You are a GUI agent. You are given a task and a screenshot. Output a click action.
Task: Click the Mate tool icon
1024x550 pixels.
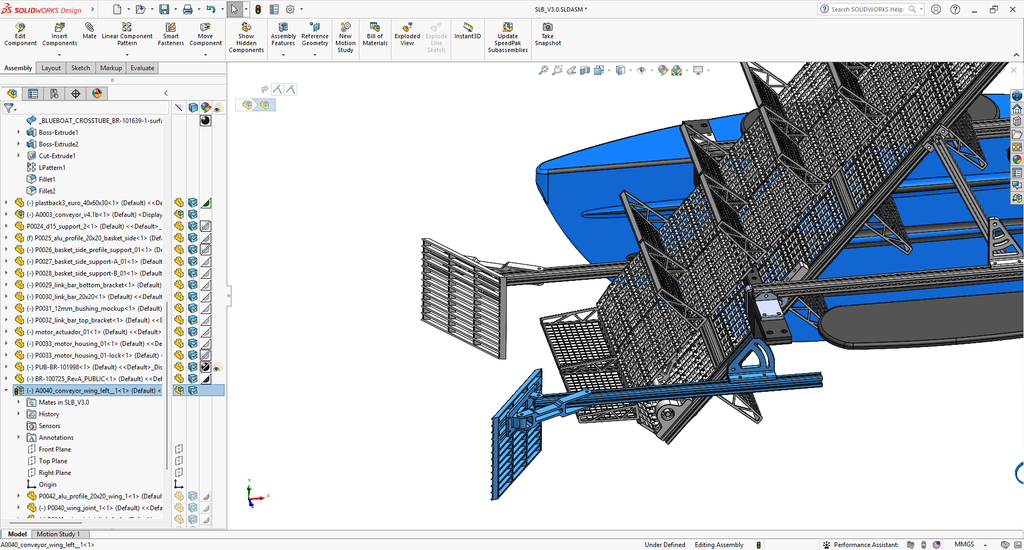[x=89, y=31]
